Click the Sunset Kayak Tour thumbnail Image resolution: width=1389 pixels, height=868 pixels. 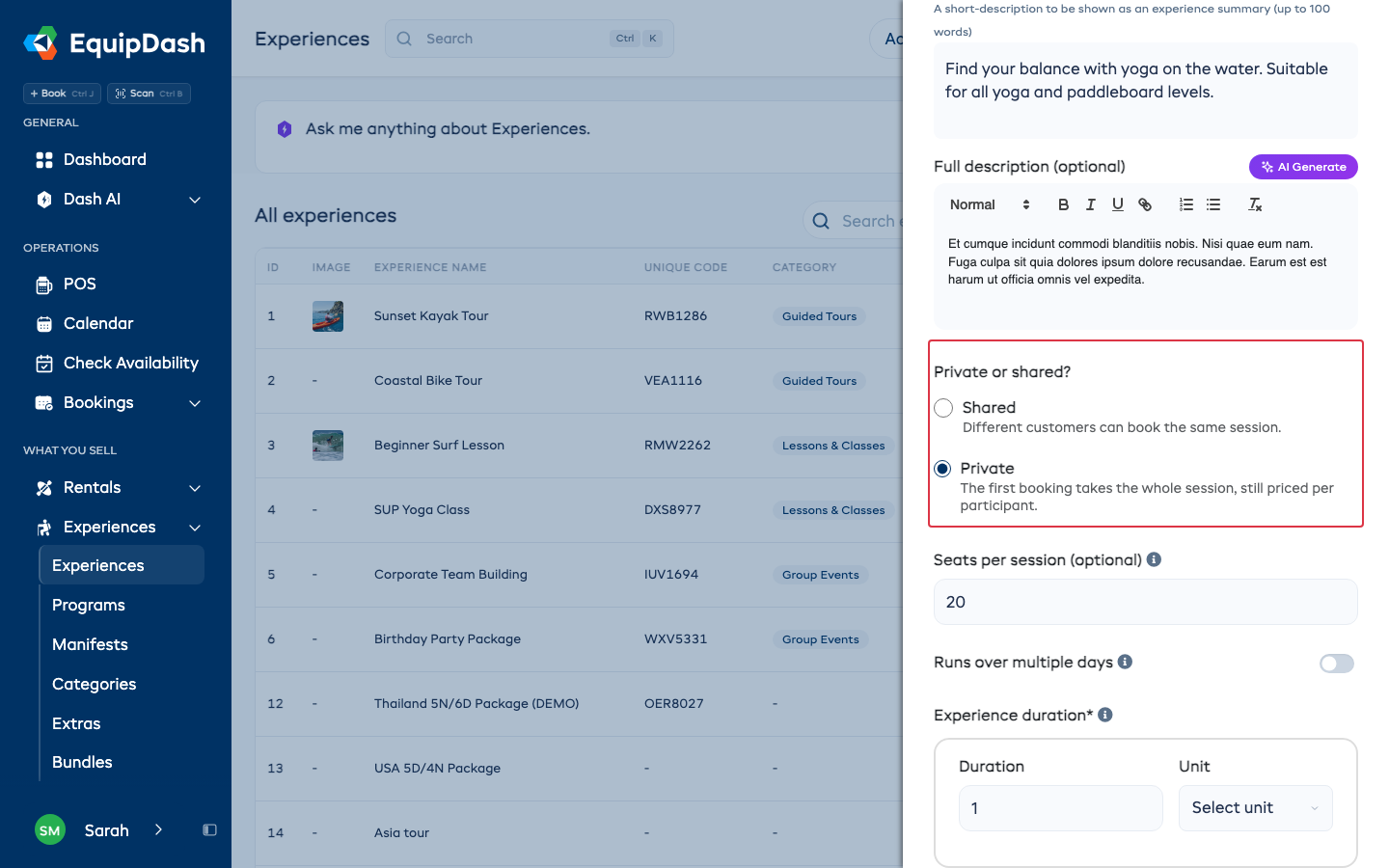pyautogui.click(x=328, y=316)
